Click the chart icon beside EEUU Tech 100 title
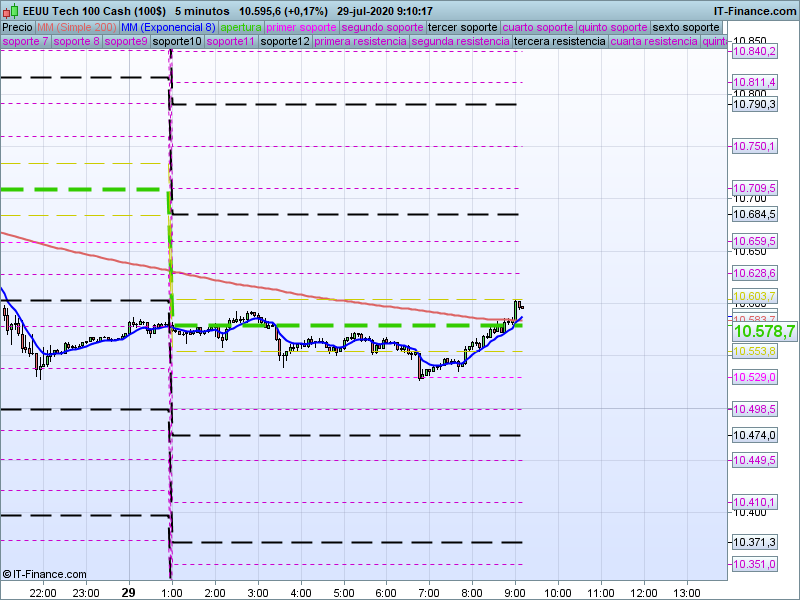Screen dimensions: 800x600 coord(10,11)
